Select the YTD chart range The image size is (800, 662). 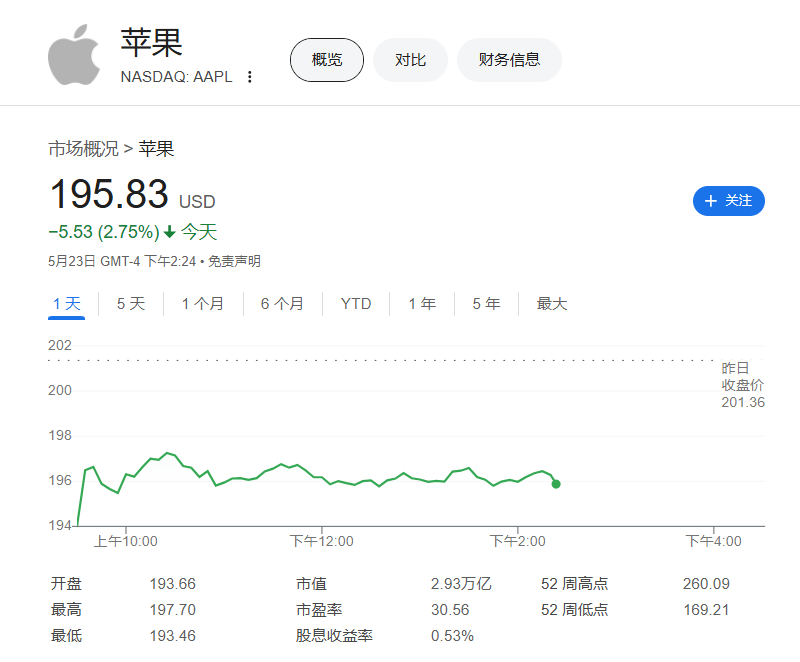[x=356, y=304]
